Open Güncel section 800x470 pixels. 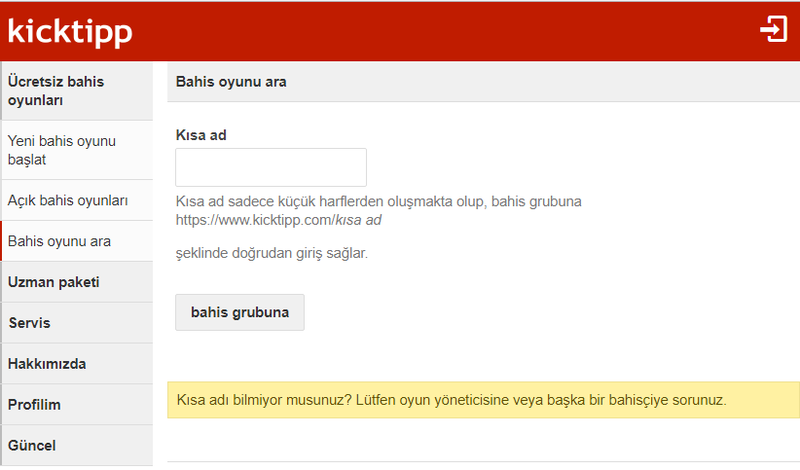click(77, 445)
